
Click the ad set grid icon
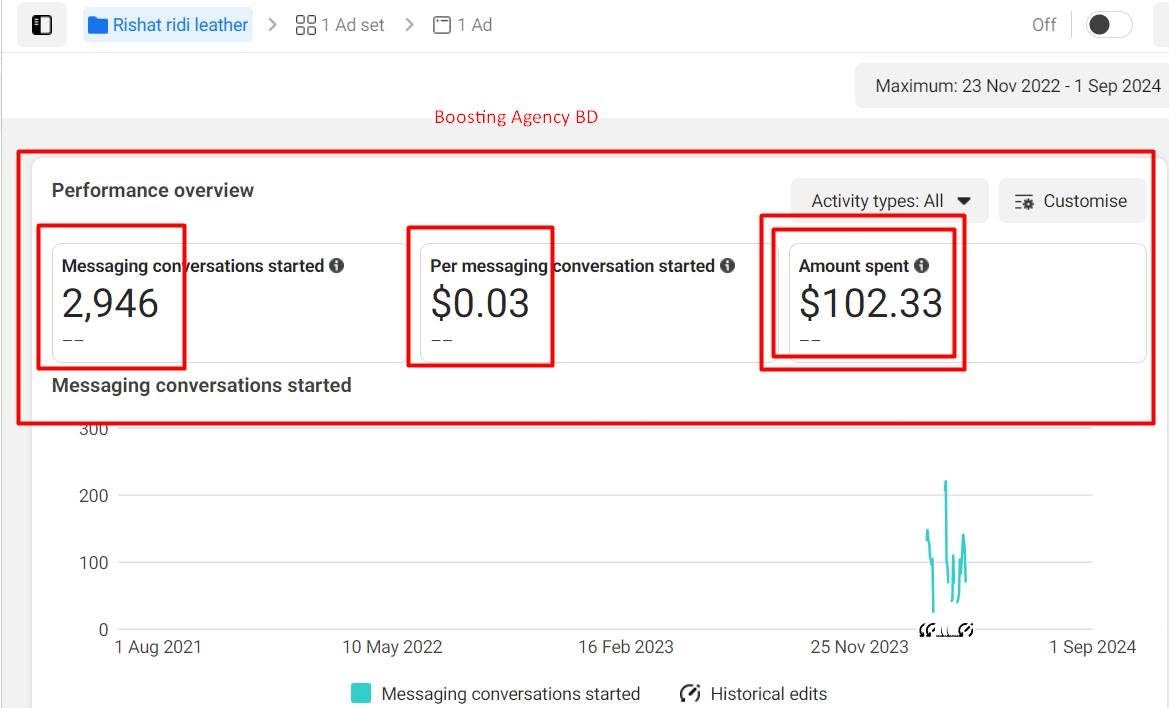306,25
